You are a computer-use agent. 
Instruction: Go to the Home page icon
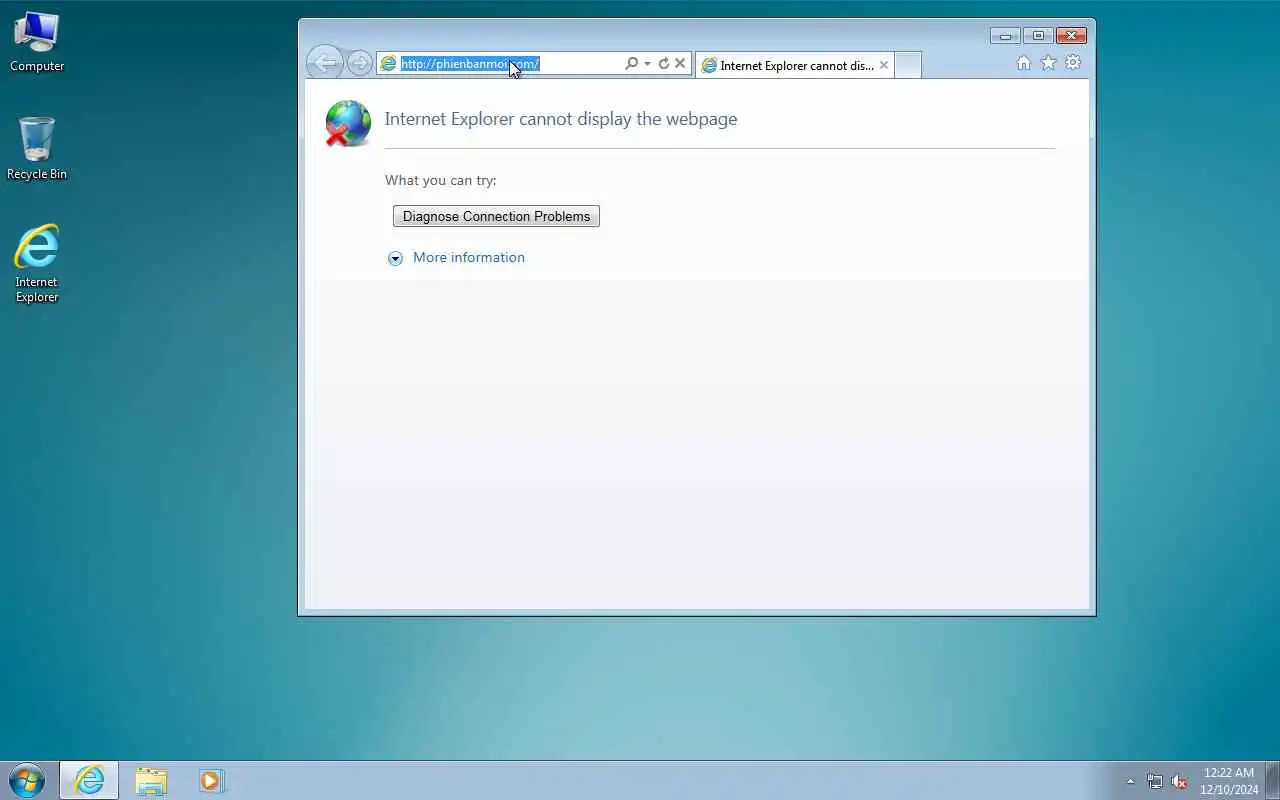1023,63
